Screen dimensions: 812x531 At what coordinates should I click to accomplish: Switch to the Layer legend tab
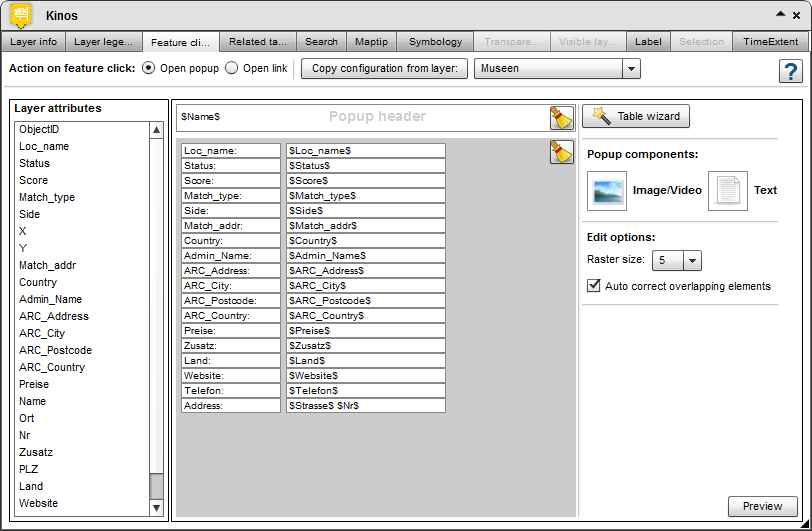click(104, 42)
